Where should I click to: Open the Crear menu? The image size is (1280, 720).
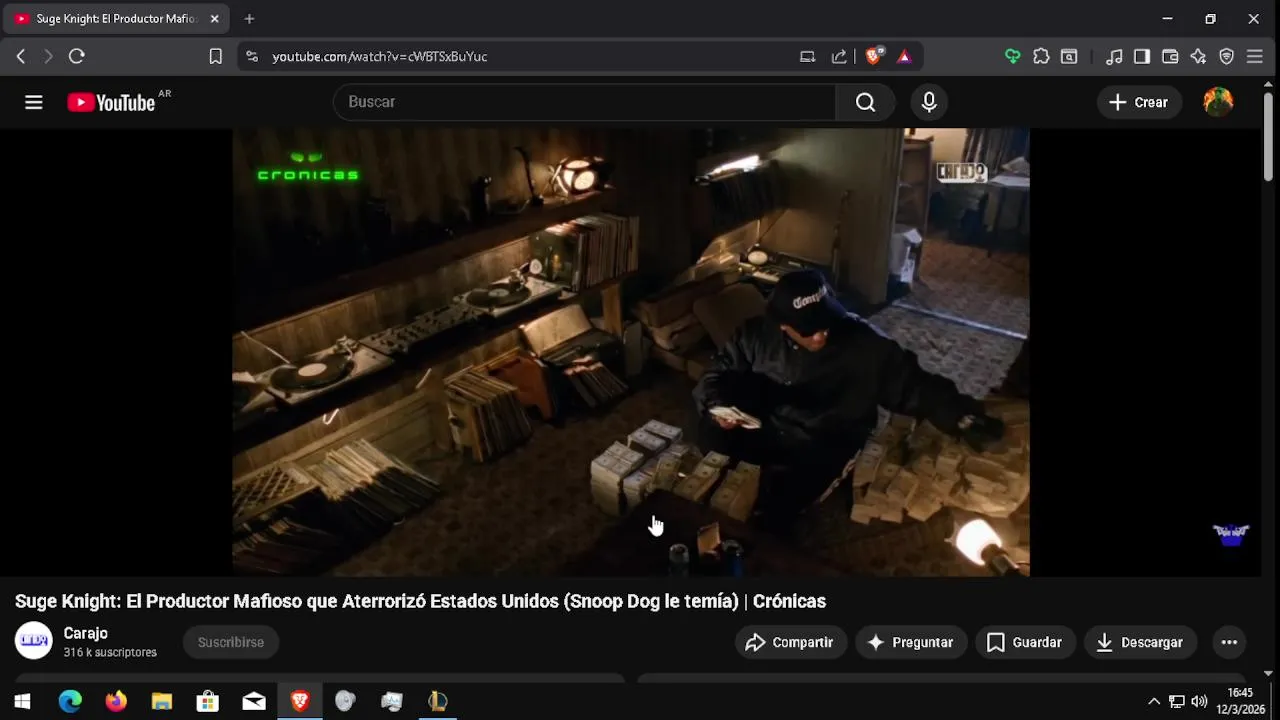[x=1139, y=102]
